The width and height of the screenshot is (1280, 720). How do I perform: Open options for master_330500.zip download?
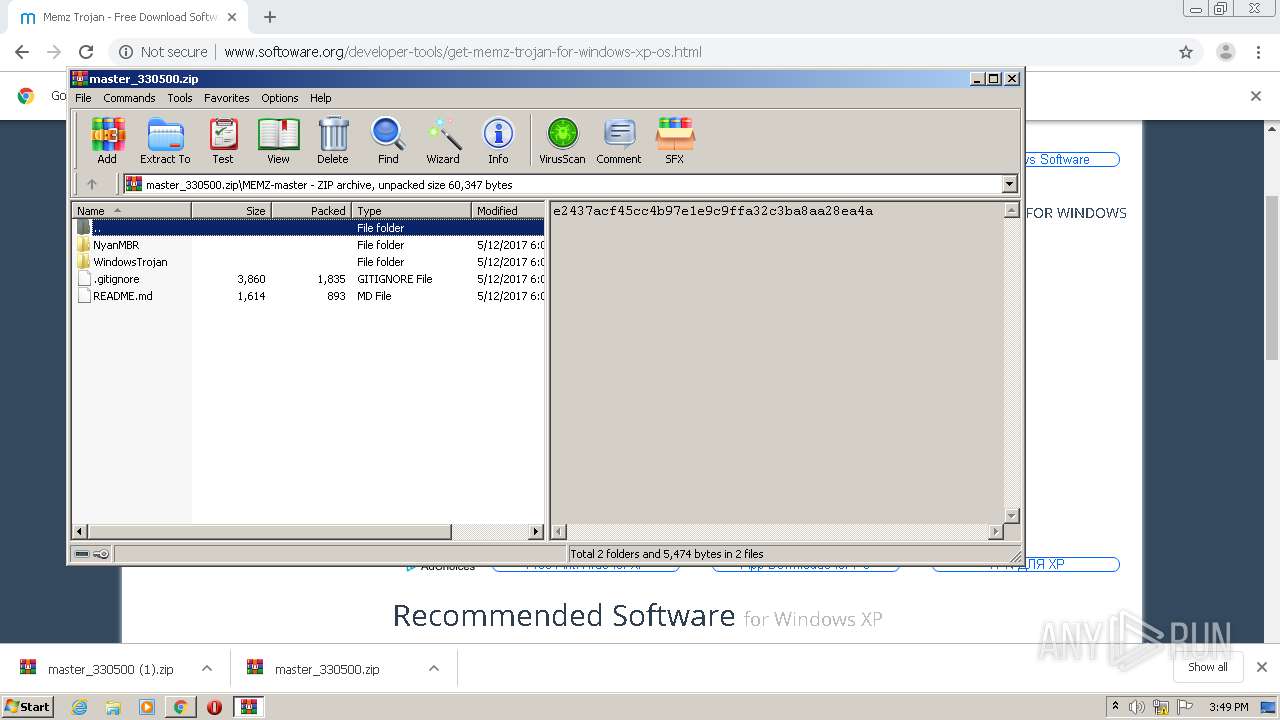(x=434, y=669)
